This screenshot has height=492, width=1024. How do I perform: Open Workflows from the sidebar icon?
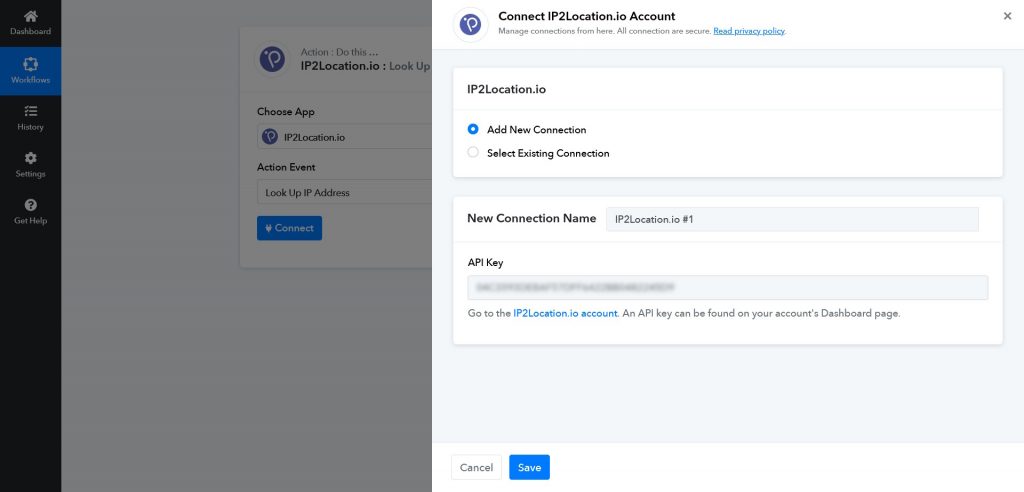pyautogui.click(x=30, y=64)
